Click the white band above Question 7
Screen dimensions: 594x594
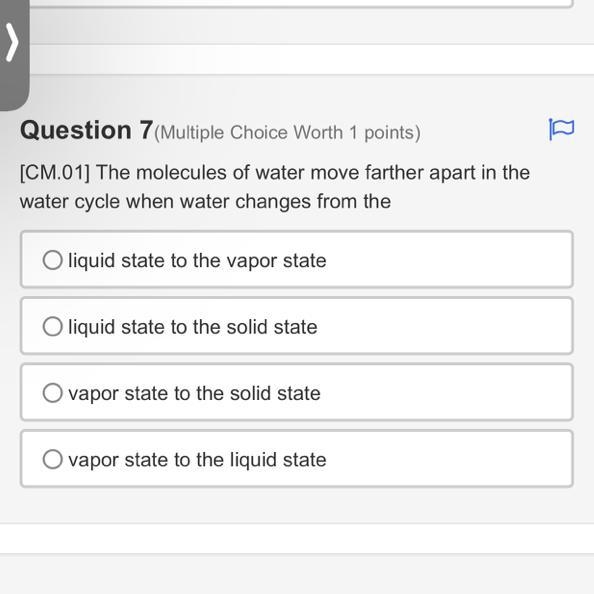coord(312,59)
